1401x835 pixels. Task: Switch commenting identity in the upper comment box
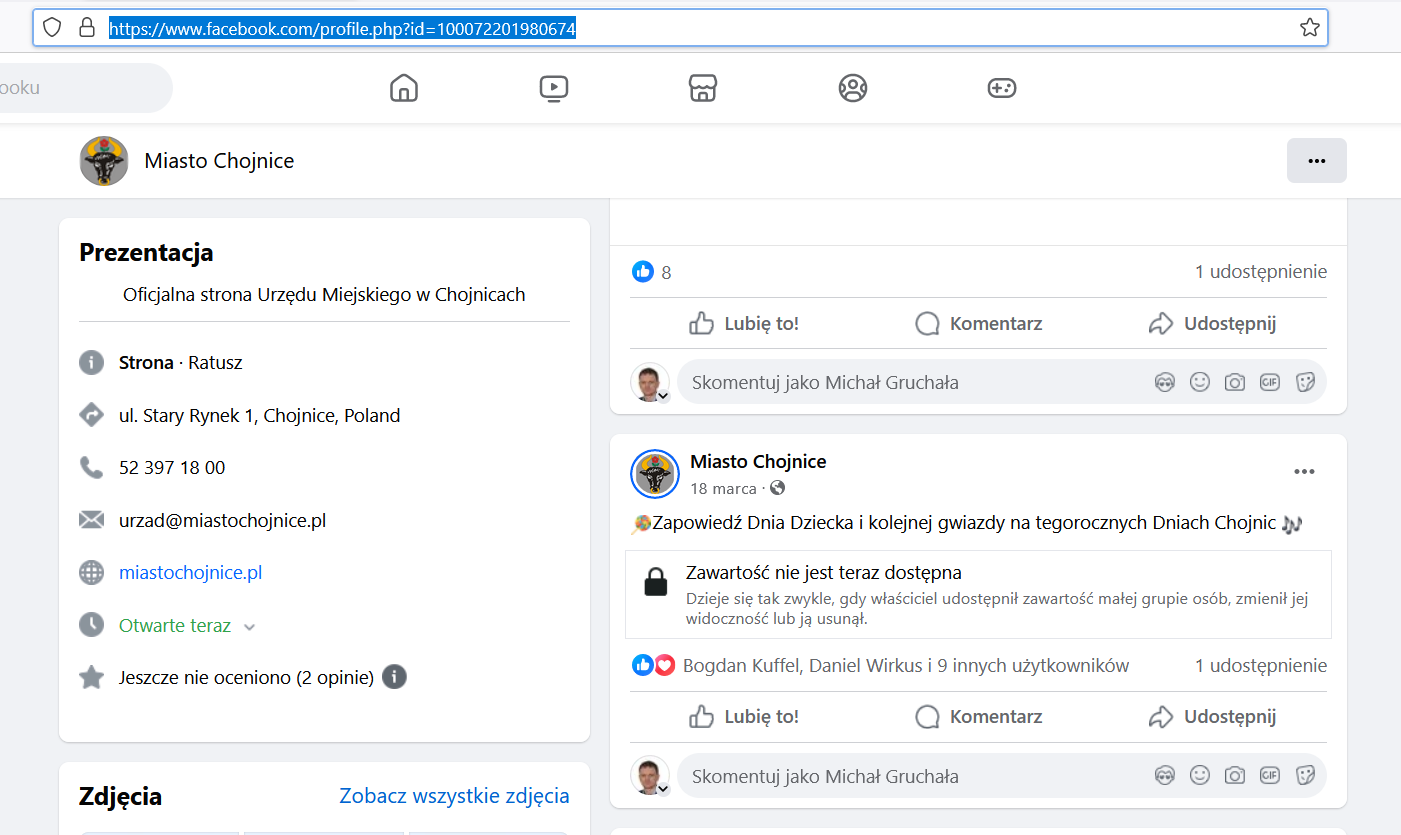tap(650, 382)
